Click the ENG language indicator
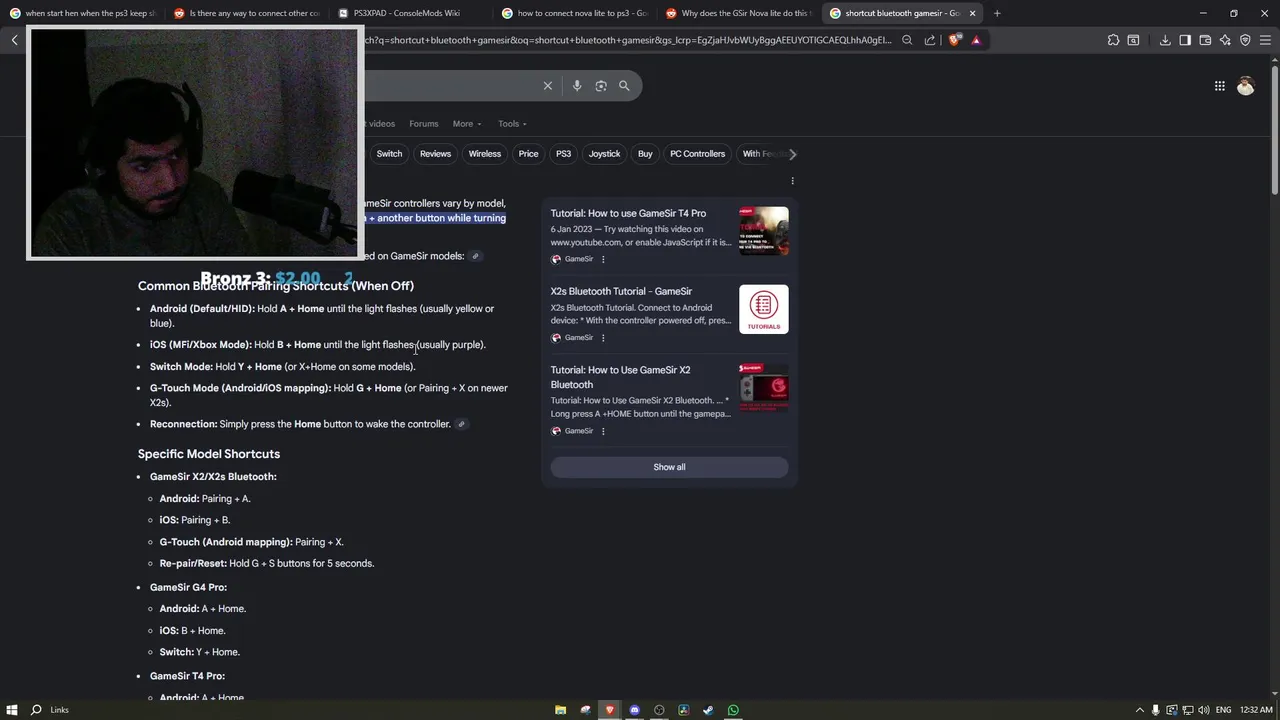The image size is (1280, 720). coord(1223,710)
